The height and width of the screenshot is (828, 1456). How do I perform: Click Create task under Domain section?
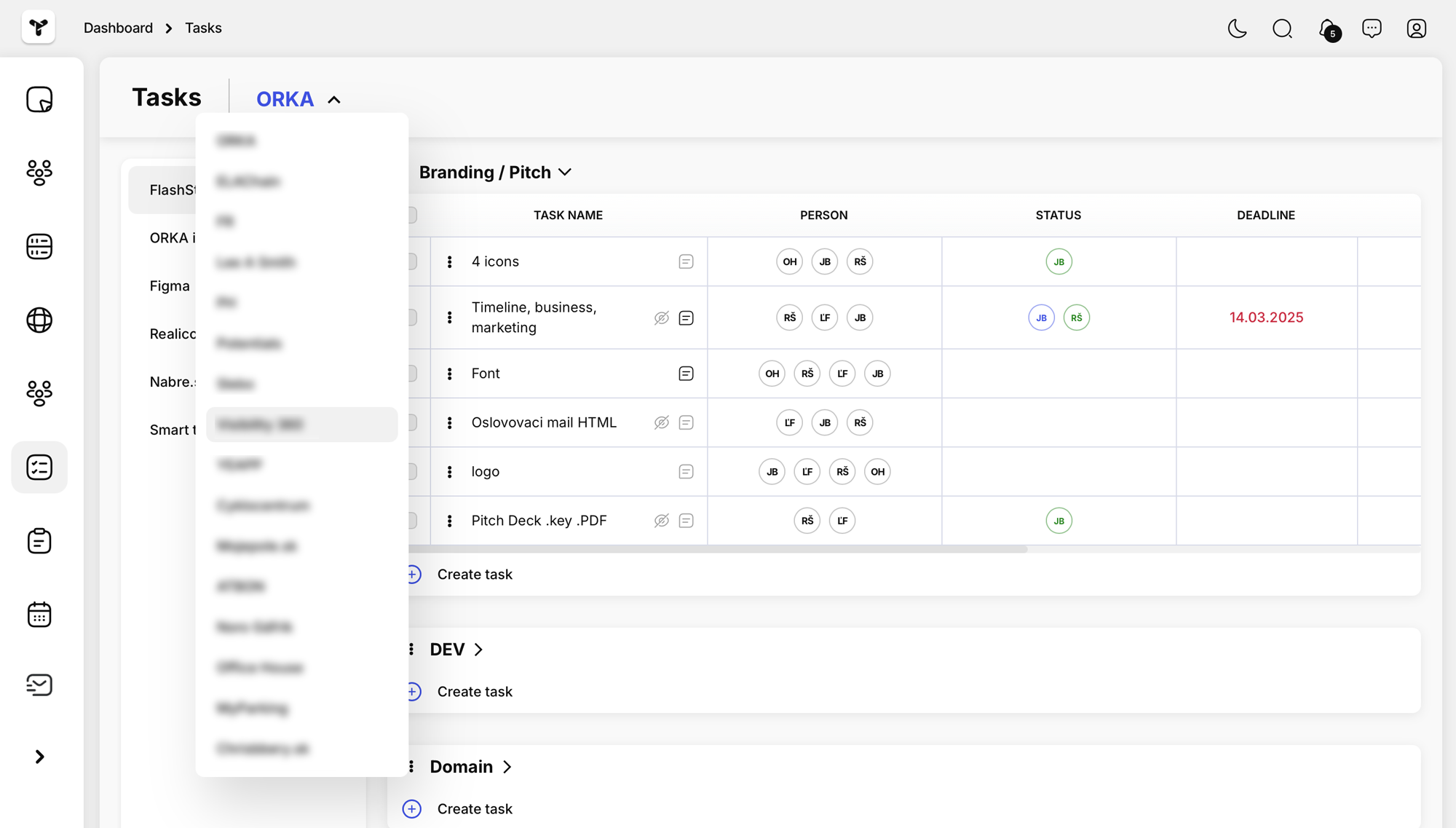click(474, 808)
